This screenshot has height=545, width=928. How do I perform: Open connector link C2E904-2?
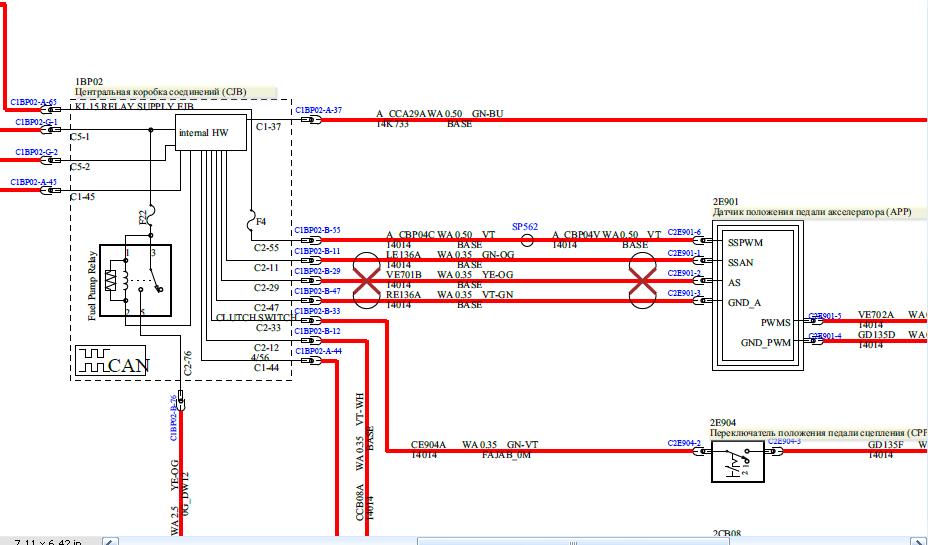click(684, 443)
